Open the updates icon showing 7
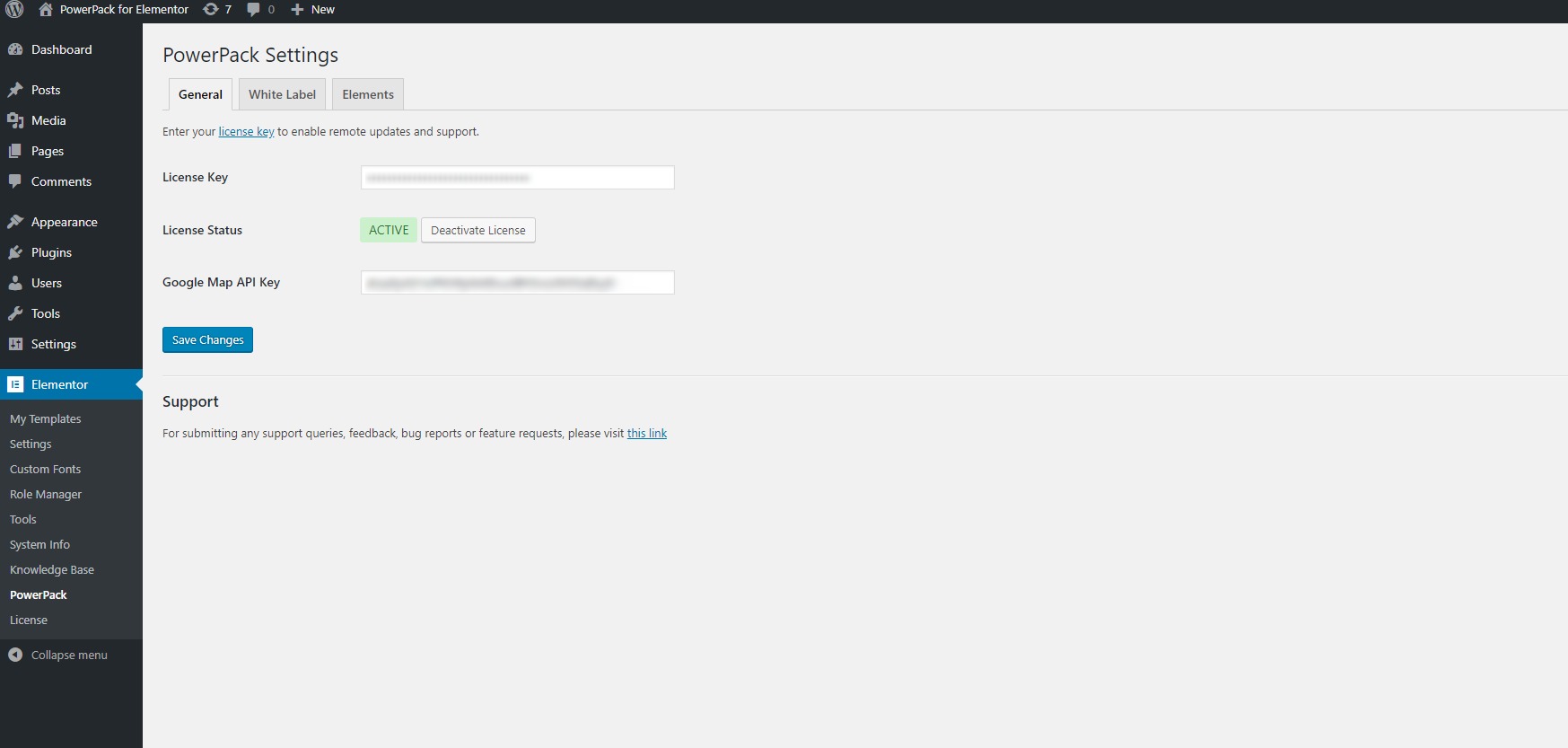 pos(211,10)
